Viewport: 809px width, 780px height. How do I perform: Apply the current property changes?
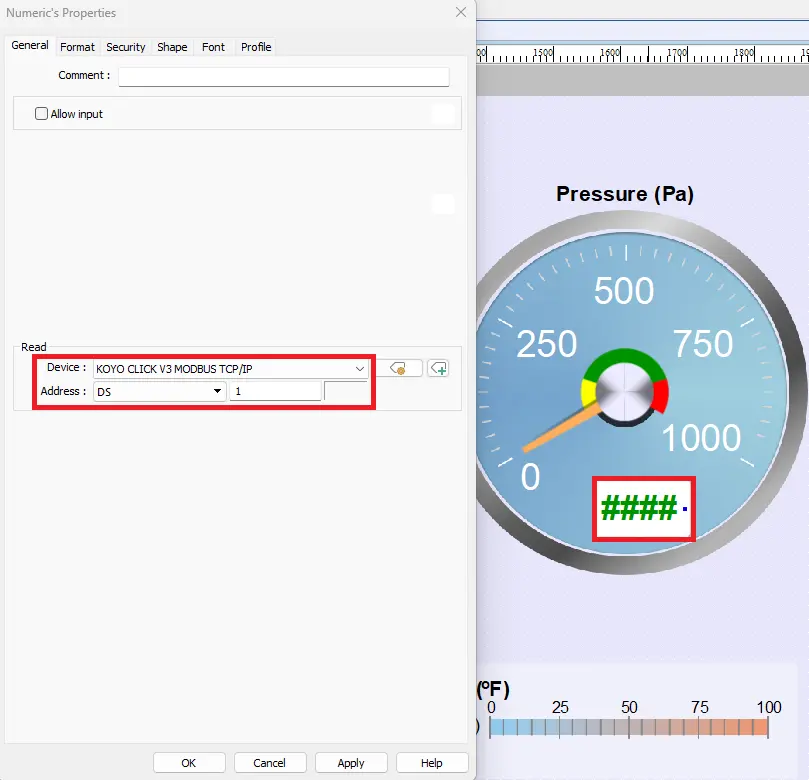point(351,762)
